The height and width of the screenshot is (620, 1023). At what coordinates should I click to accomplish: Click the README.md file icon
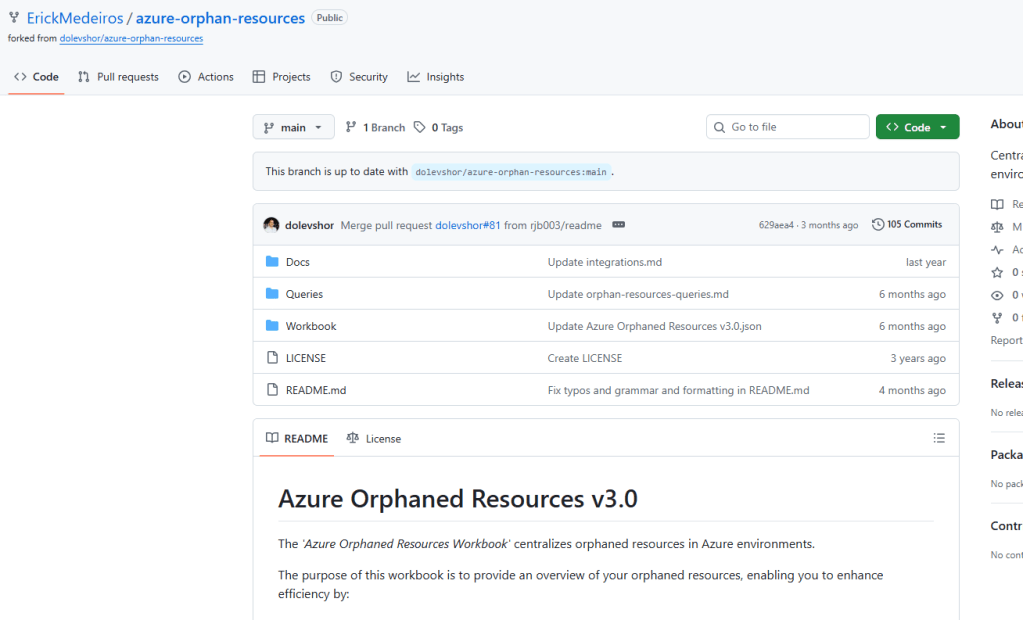pos(272,390)
